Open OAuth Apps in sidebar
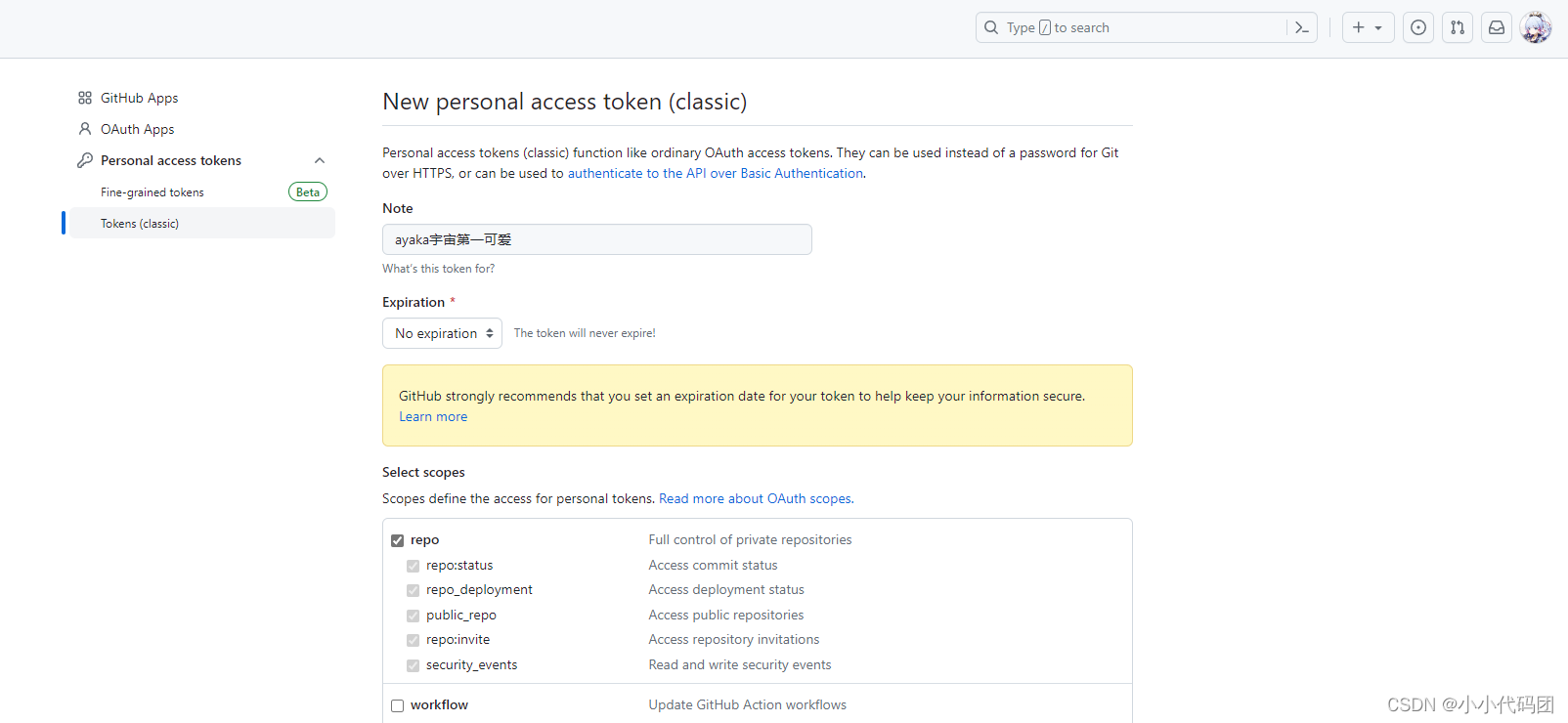The image size is (1568, 723). [x=137, y=129]
